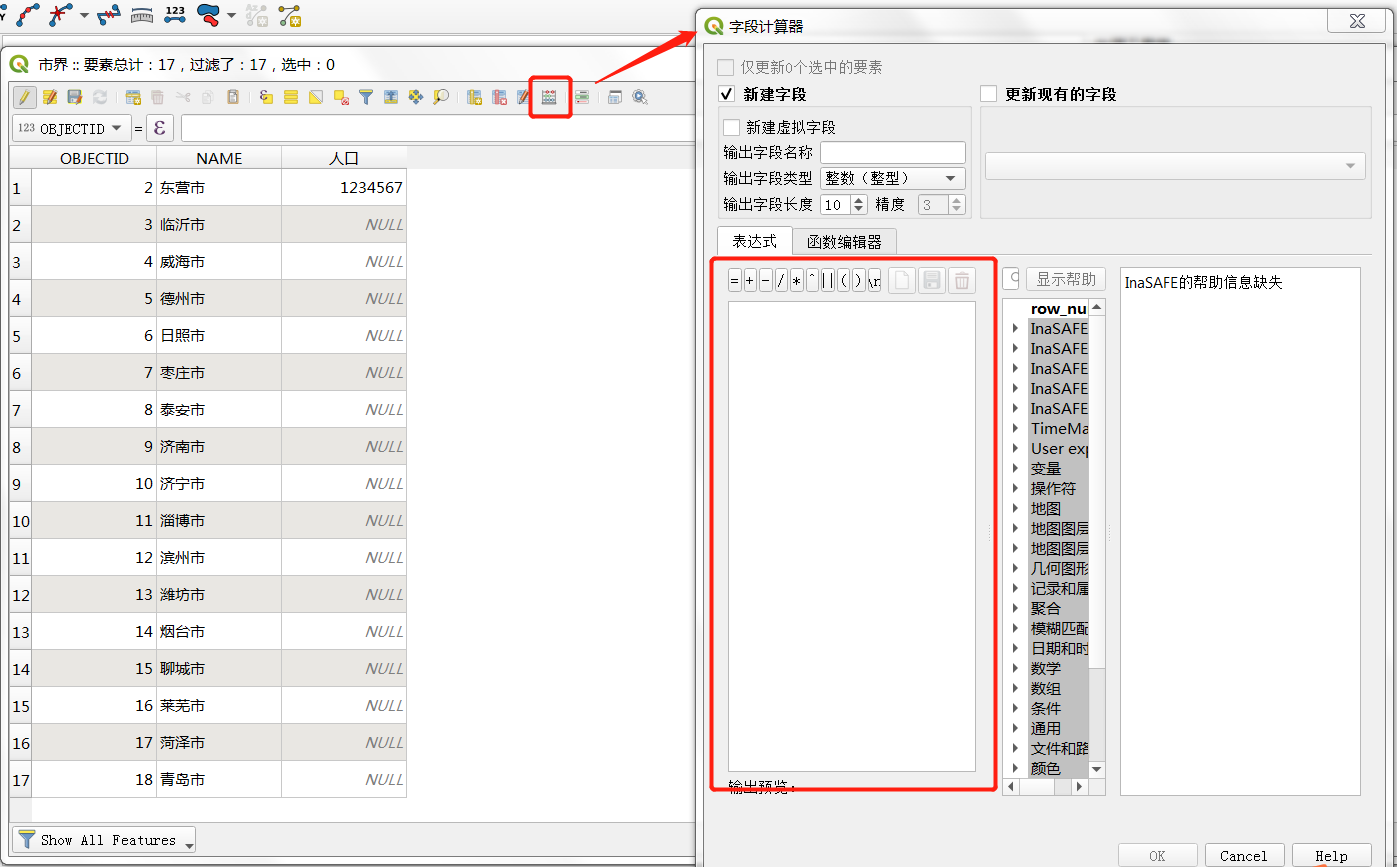Open the OBJECTID field selector dropdown
The height and width of the screenshot is (867, 1397).
[71, 128]
